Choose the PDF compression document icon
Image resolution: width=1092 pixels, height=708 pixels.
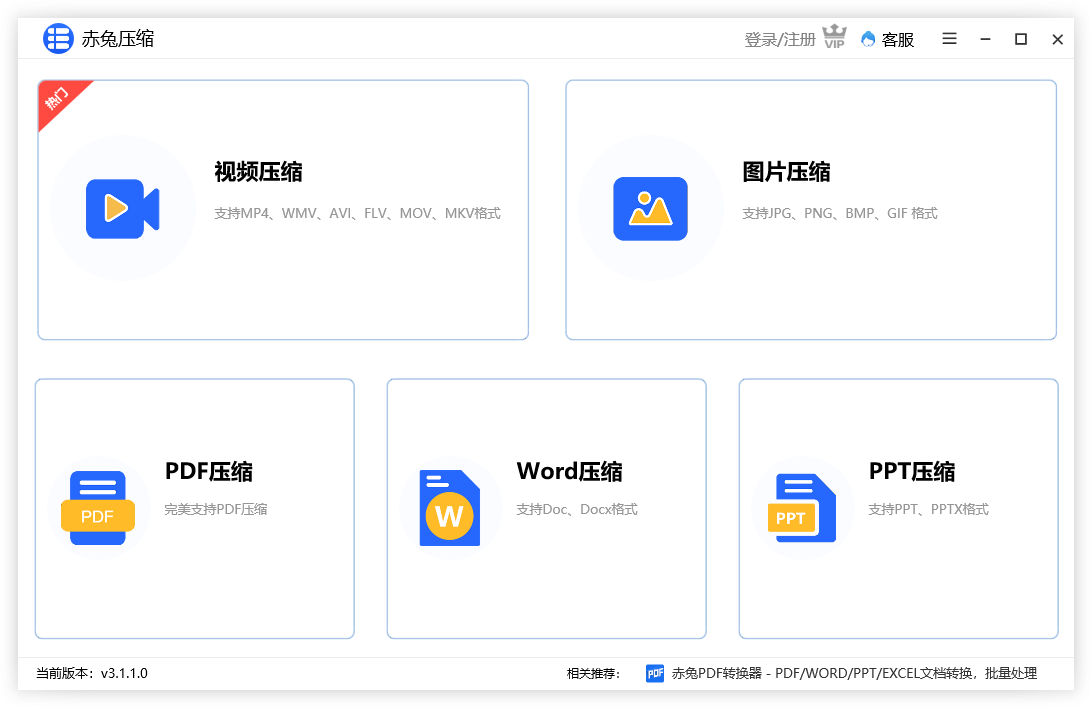(x=98, y=508)
